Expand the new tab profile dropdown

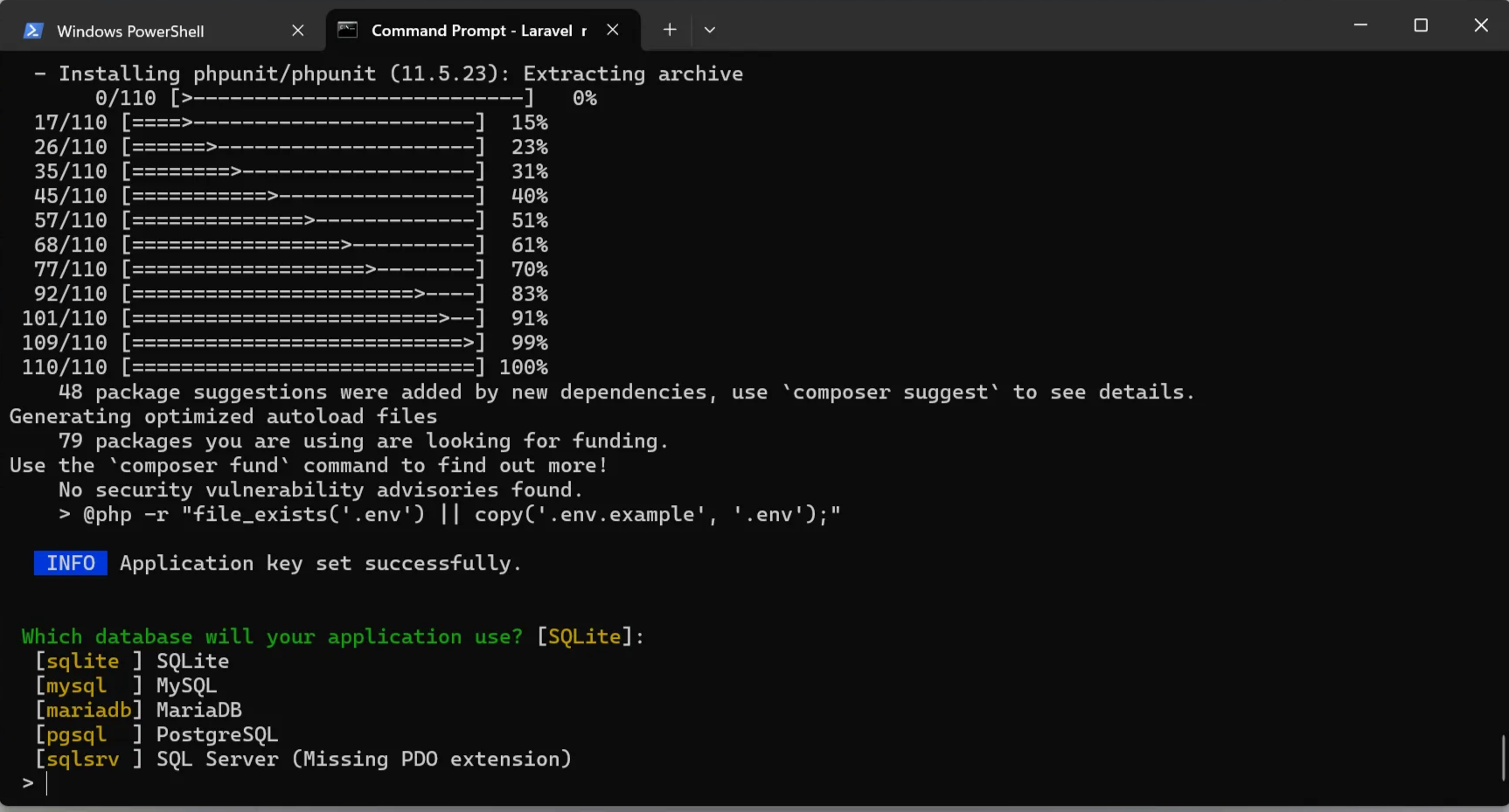pyautogui.click(x=710, y=30)
